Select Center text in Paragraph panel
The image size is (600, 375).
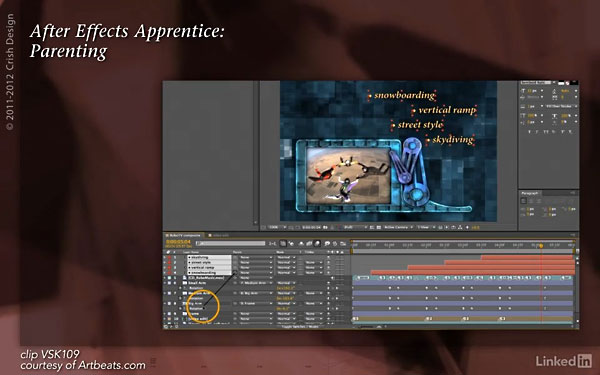(531, 201)
